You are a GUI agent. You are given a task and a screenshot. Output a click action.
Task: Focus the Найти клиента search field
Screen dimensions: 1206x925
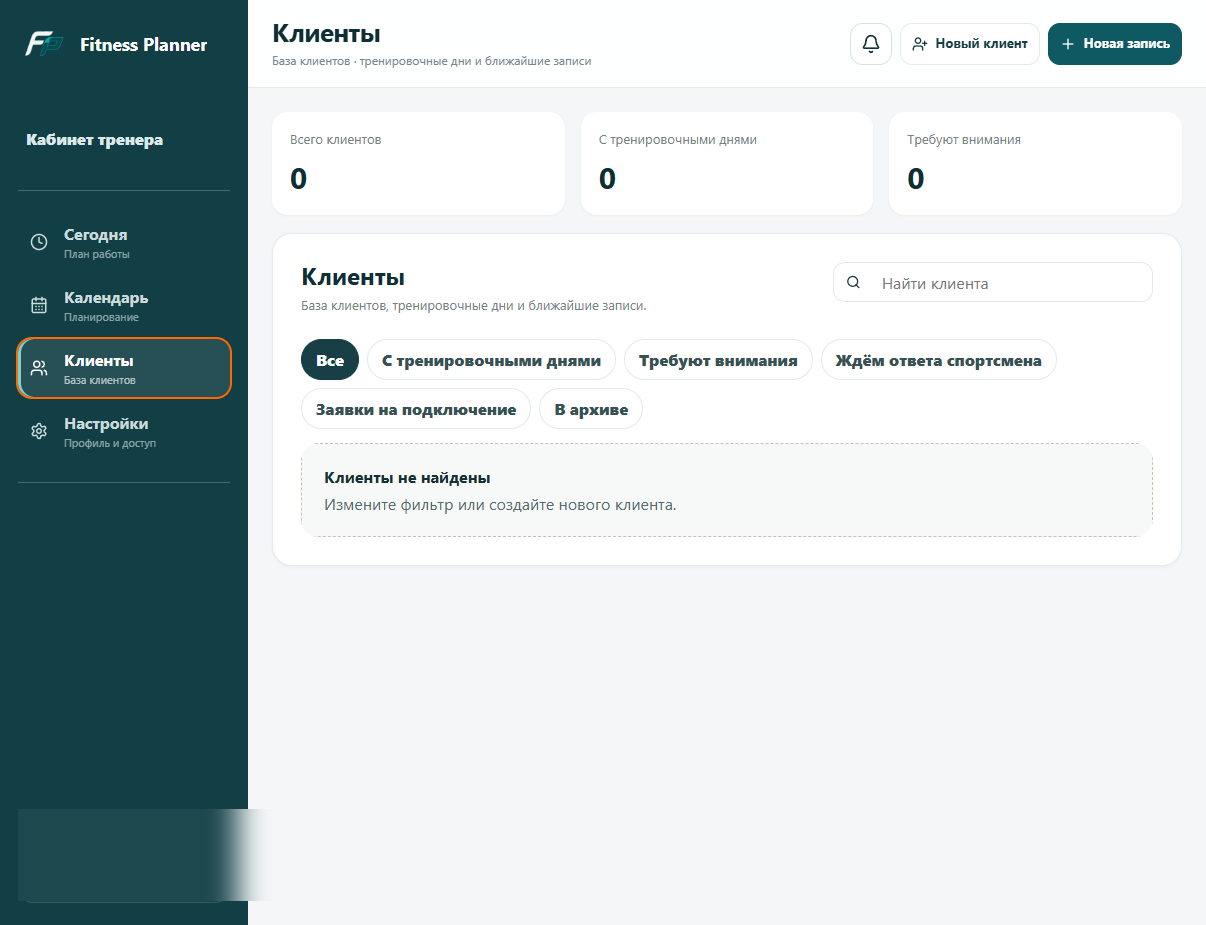click(993, 282)
